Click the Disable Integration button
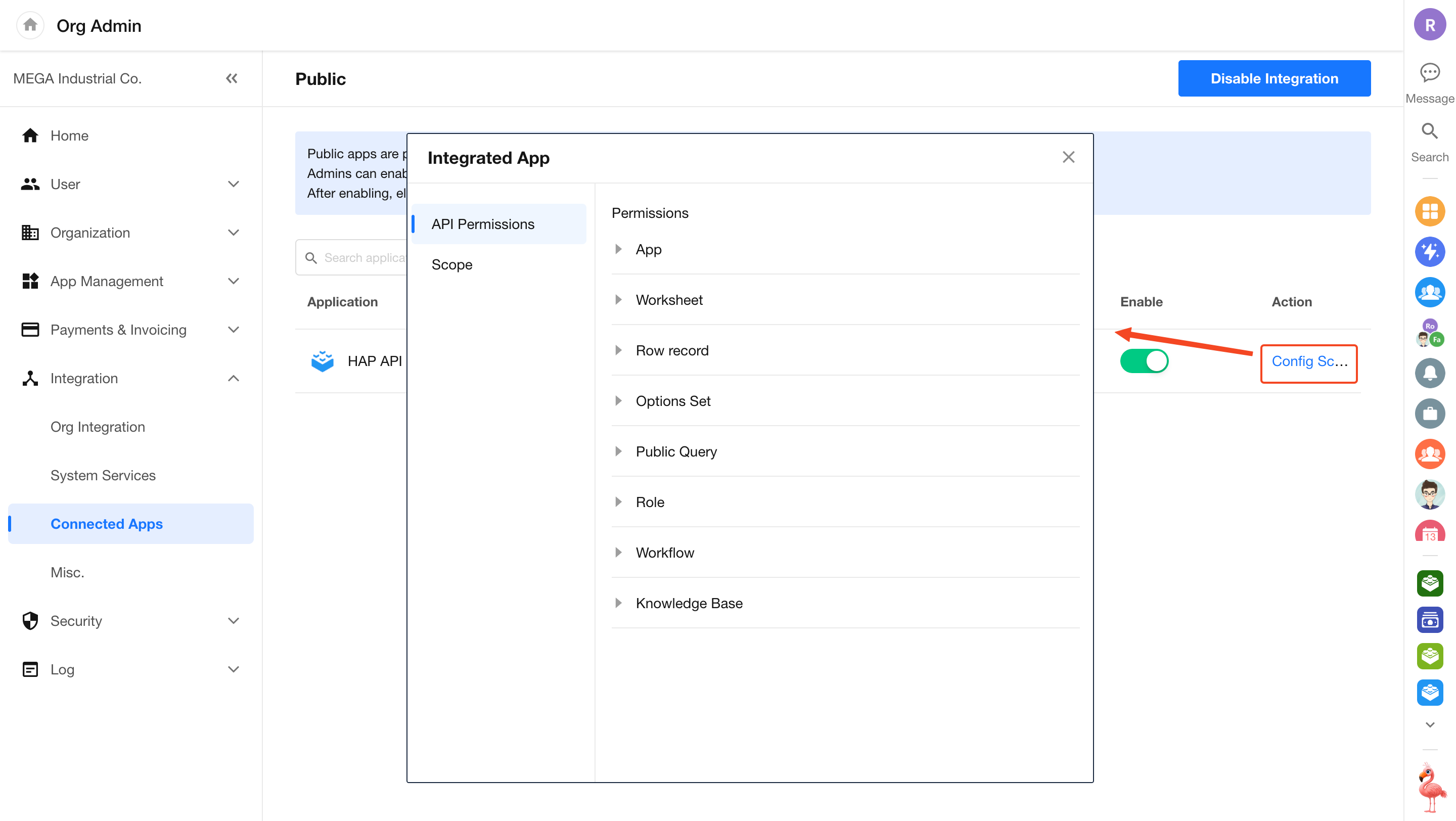The height and width of the screenshot is (821, 1456). coord(1274,78)
